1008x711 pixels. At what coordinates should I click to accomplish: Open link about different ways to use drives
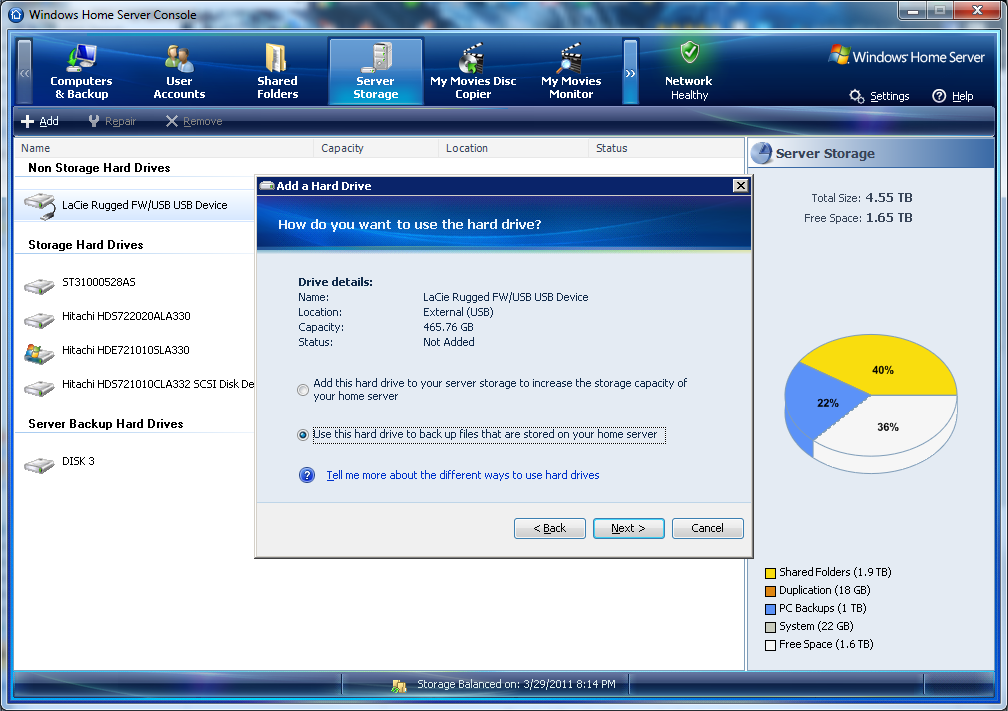click(x=463, y=475)
